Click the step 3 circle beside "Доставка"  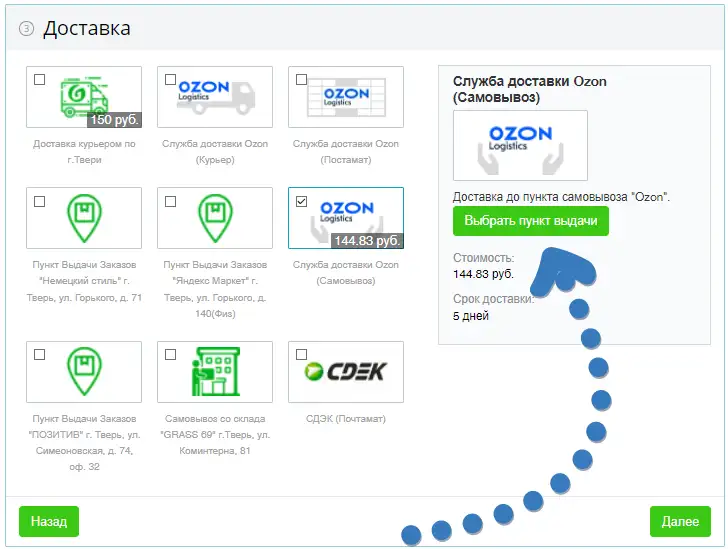[26, 29]
